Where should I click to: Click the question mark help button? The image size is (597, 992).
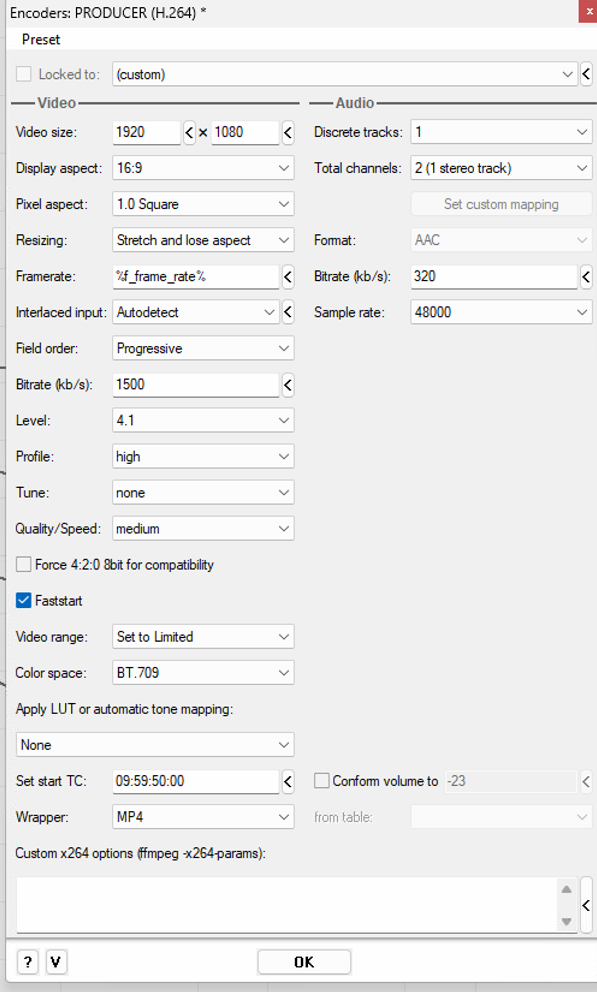[x=27, y=962]
